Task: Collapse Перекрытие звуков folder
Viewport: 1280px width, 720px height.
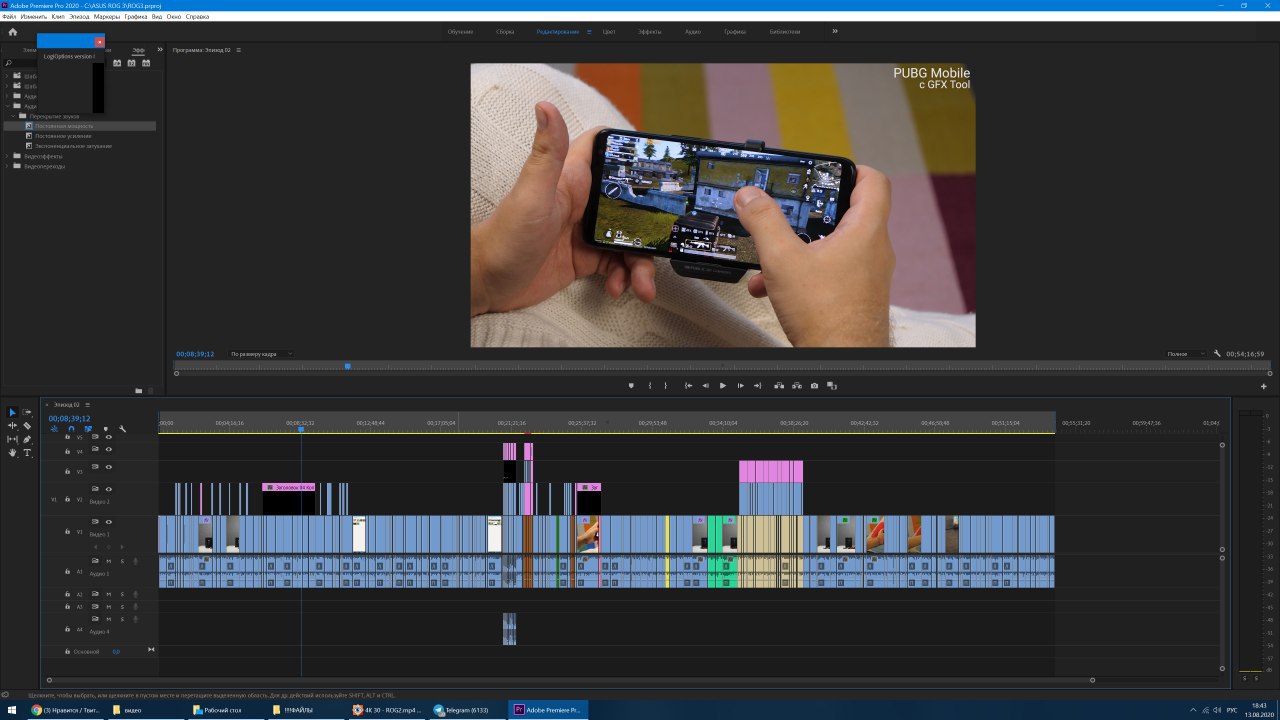Action: point(14,116)
